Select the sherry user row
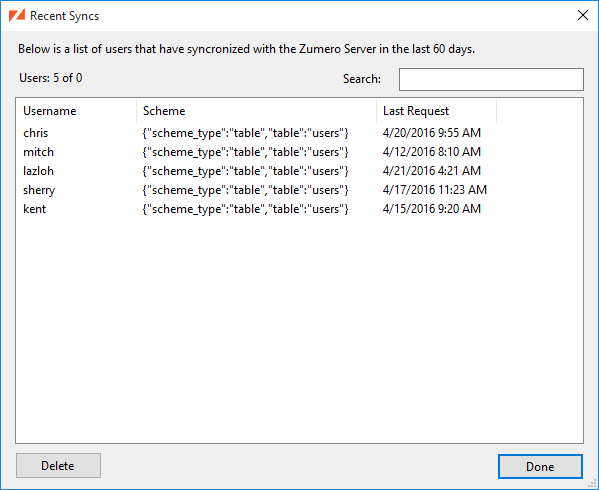The height and width of the screenshot is (490, 599). tap(300, 190)
